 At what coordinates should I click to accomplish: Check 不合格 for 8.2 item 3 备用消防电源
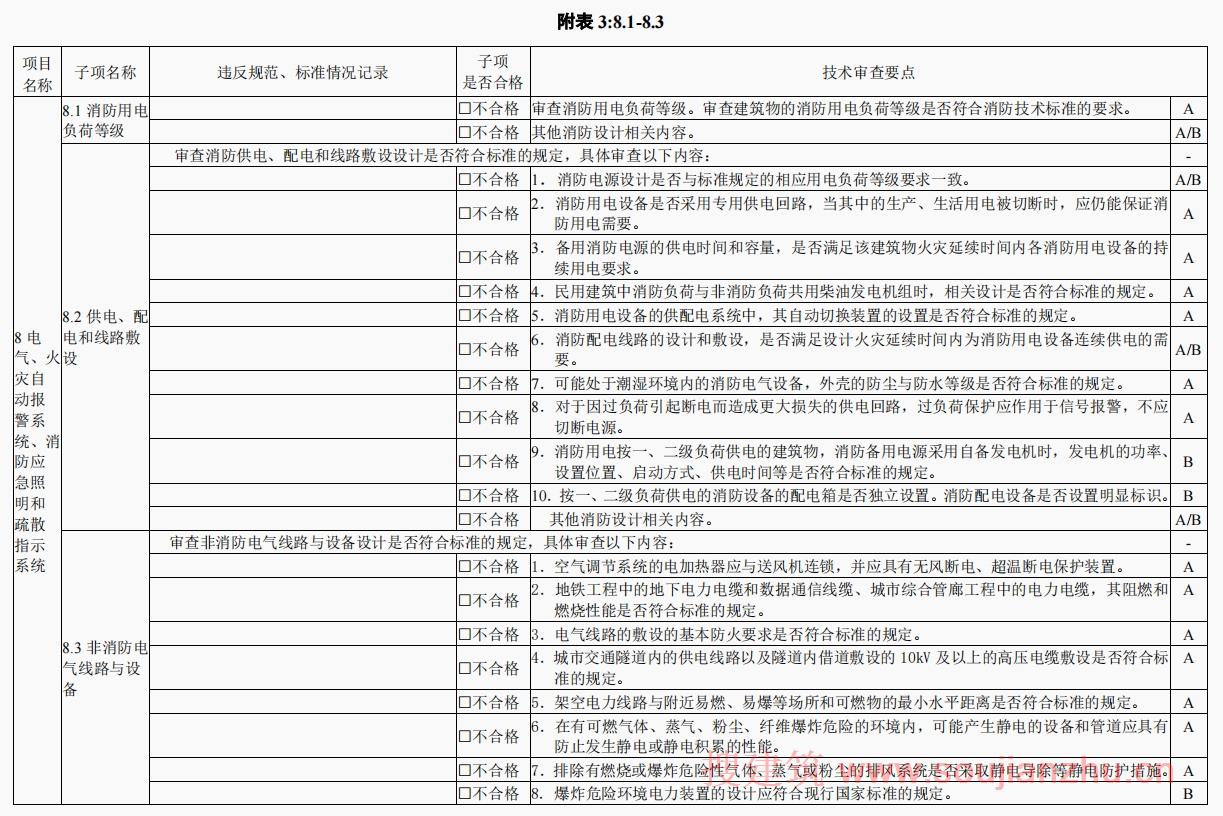click(x=465, y=258)
